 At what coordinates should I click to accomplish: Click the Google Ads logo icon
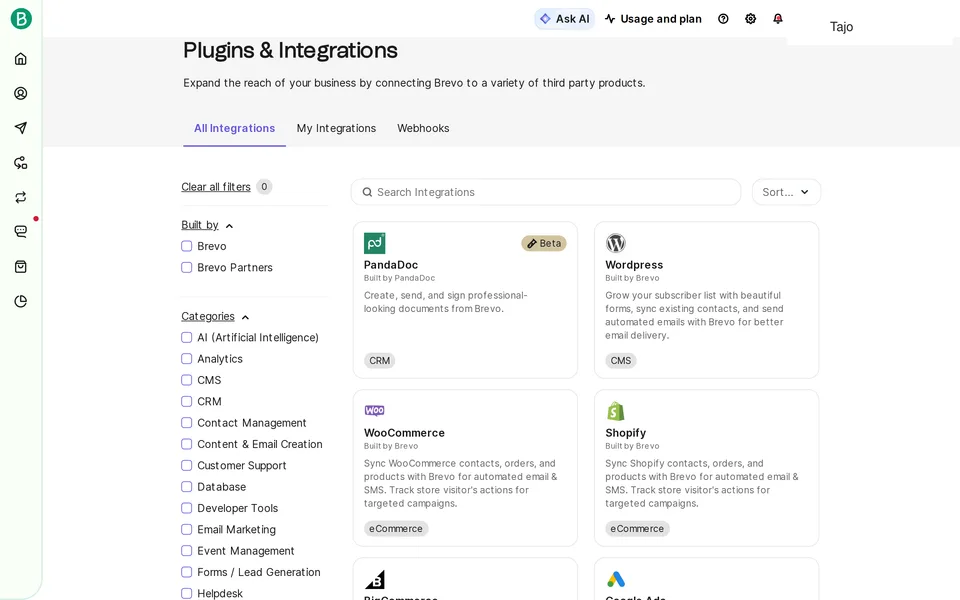click(x=616, y=579)
